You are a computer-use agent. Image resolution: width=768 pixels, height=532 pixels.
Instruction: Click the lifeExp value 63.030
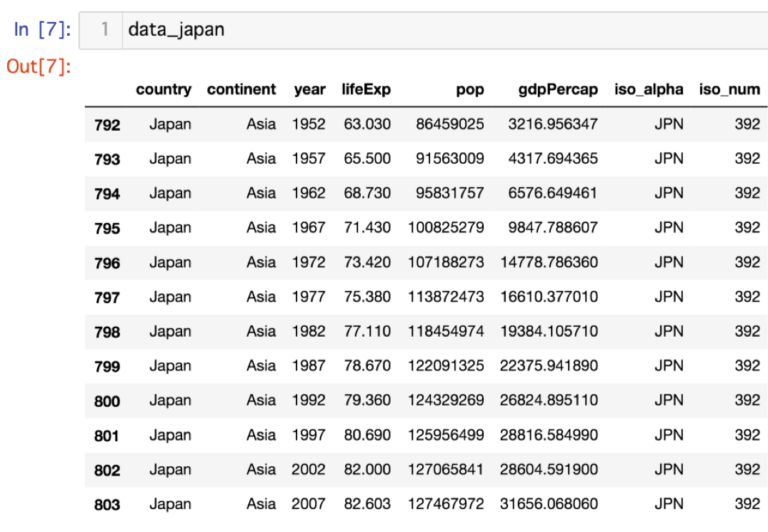[x=367, y=125]
